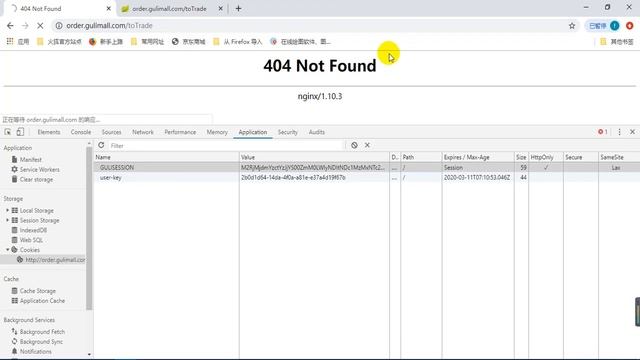Viewport: 640px width, 360px height.
Task: Close the DevTools panel
Action: [632, 132]
